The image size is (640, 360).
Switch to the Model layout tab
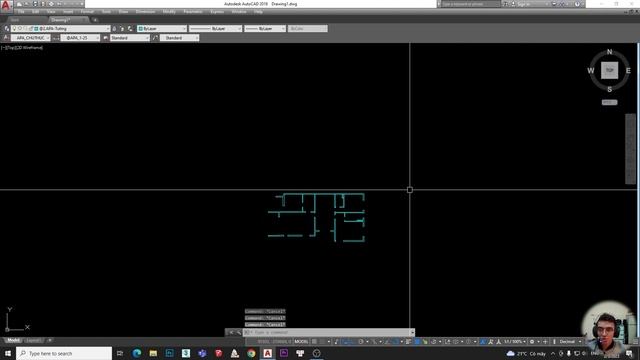pos(13,340)
